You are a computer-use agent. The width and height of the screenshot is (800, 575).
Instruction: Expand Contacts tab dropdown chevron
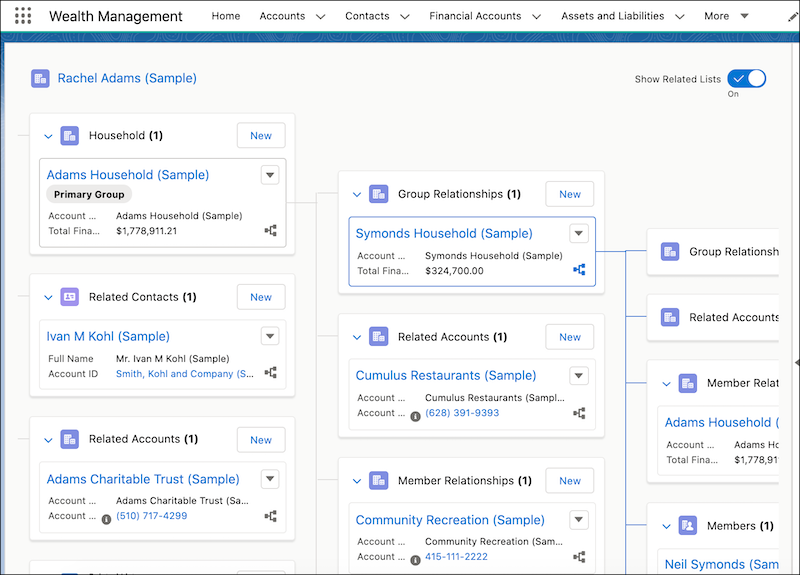(405, 16)
